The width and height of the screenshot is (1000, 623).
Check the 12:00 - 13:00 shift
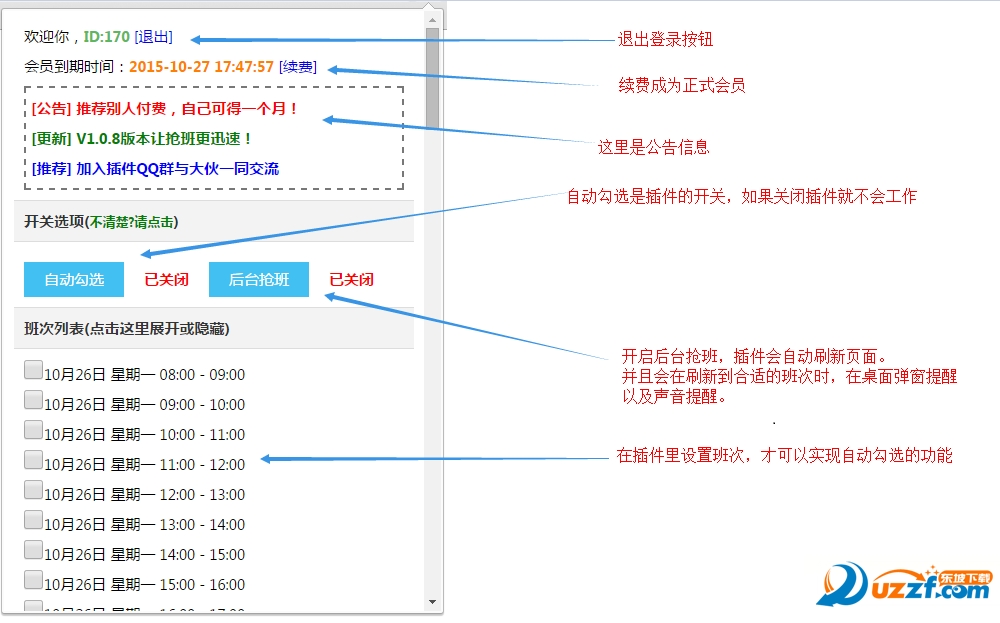(x=33, y=490)
